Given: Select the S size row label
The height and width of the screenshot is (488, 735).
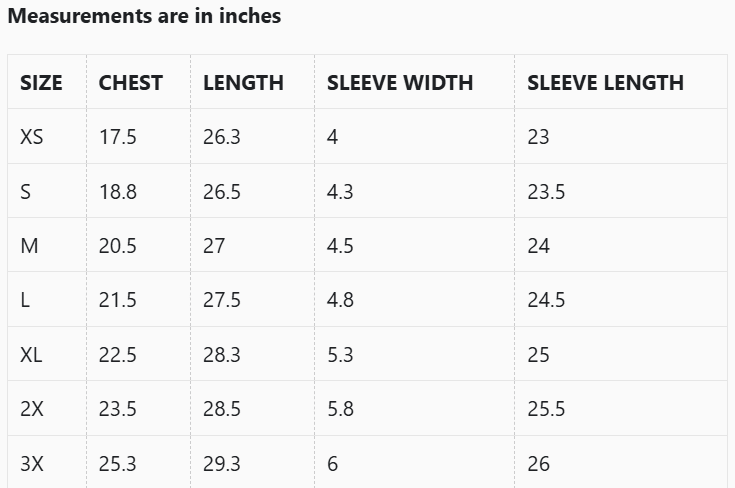Looking at the screenshot, I should pos(26,192).
